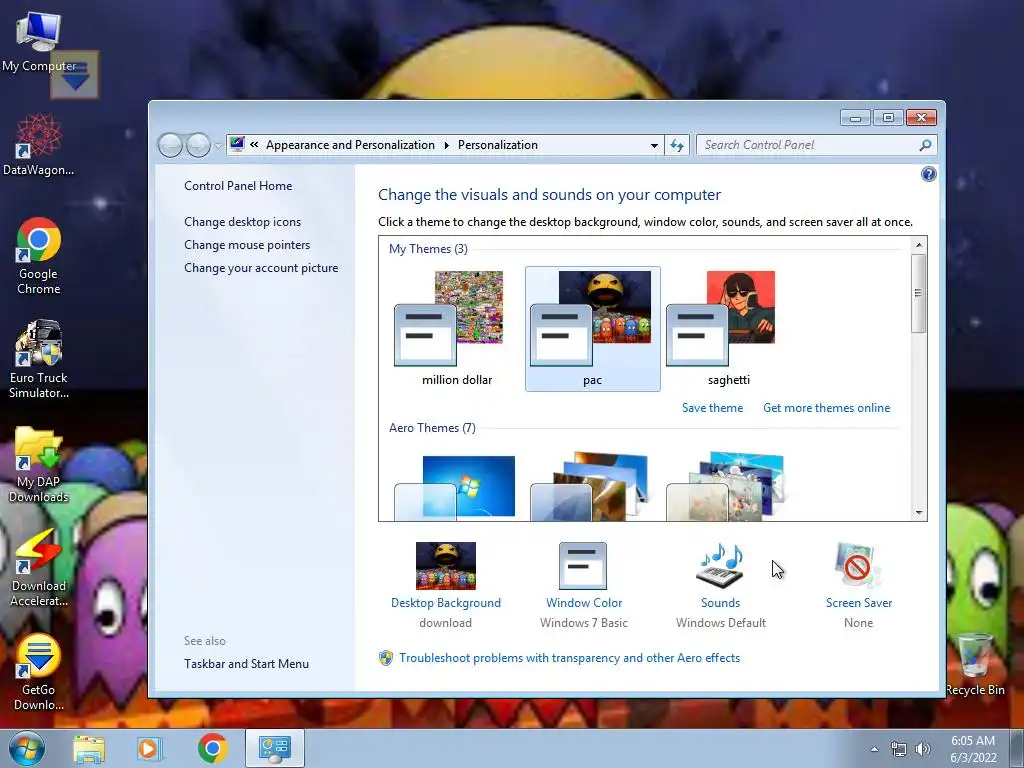The image size is (1024, 768).
Task: Select the Windows 7 Aero theme thumbnail
Action: click(x=455, y=486)
